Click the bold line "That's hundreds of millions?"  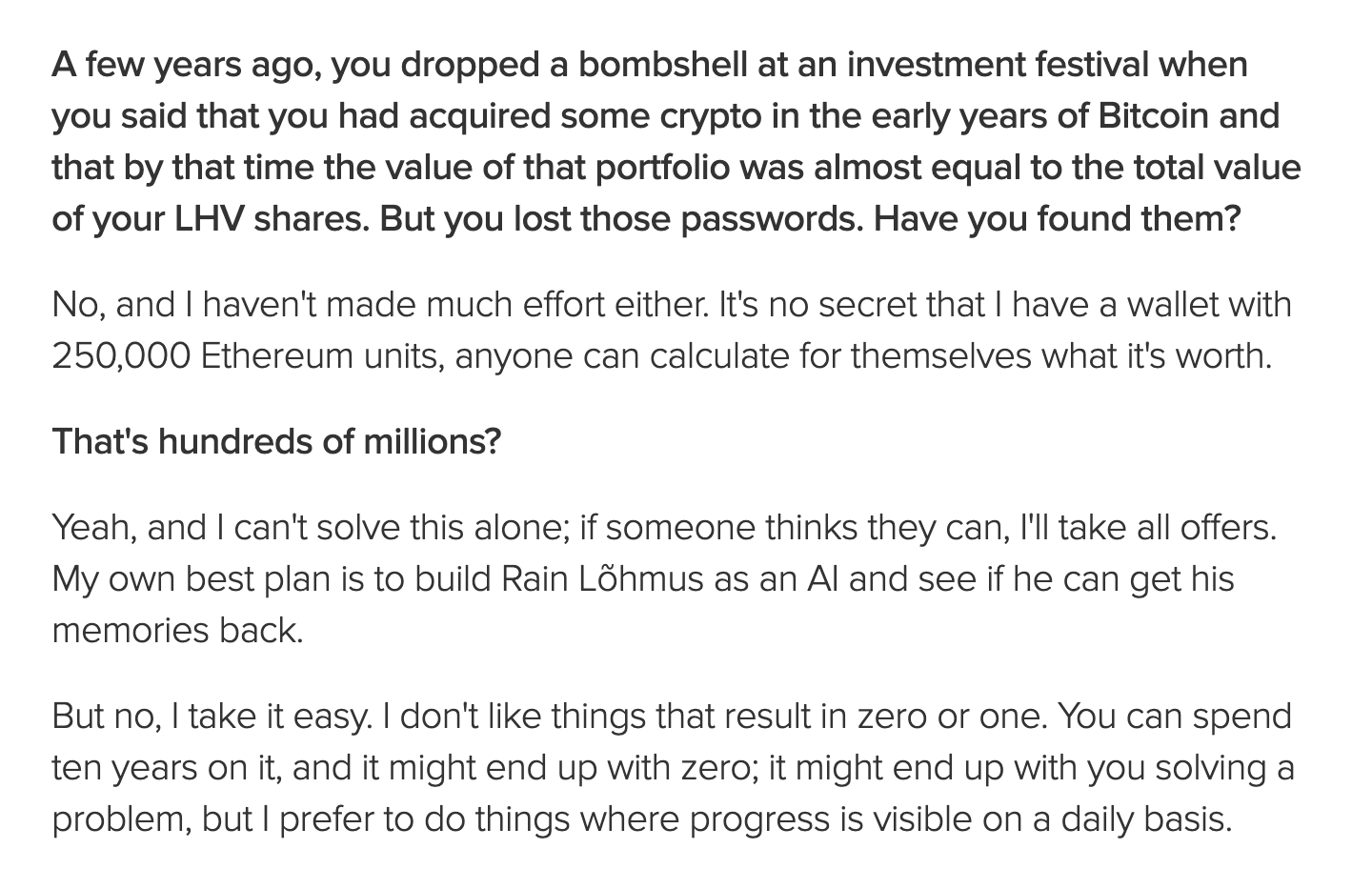coord(276,442)
